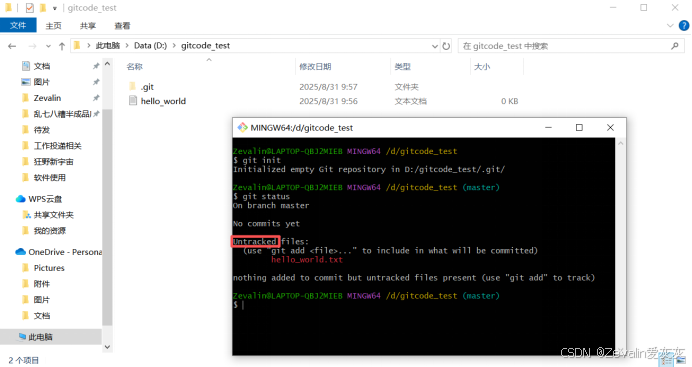Switch to the 共享 ribbon tab
Image resolution: width=692 pixels, height=367 pixels.
click(88, 26)
